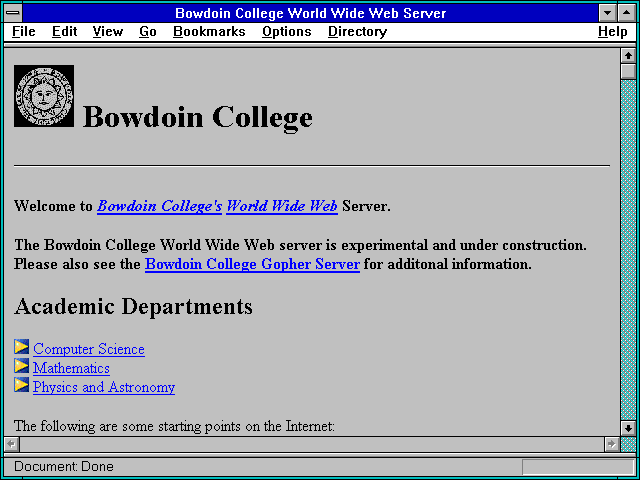640x480 pixels.
Task: Open the Computer Science department link
Action: click(89, 349)
